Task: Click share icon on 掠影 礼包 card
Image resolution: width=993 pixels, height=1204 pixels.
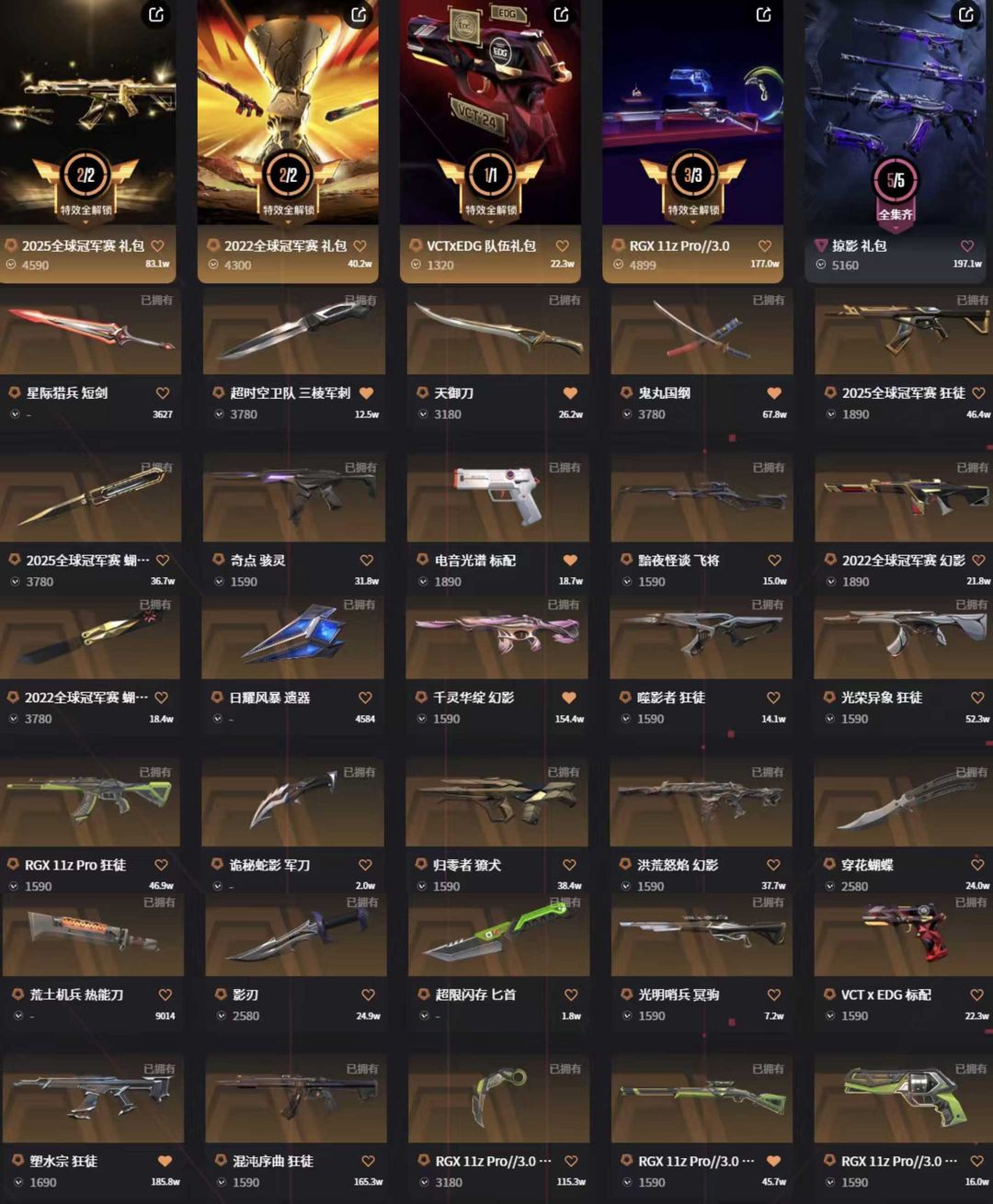Action: 966,15
